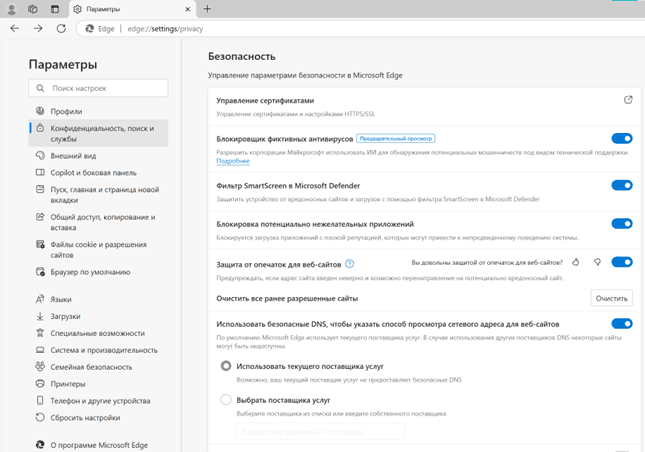Click the external link icon for certificates
Viewport: 645px width, 452px height.
coord(628,100)
